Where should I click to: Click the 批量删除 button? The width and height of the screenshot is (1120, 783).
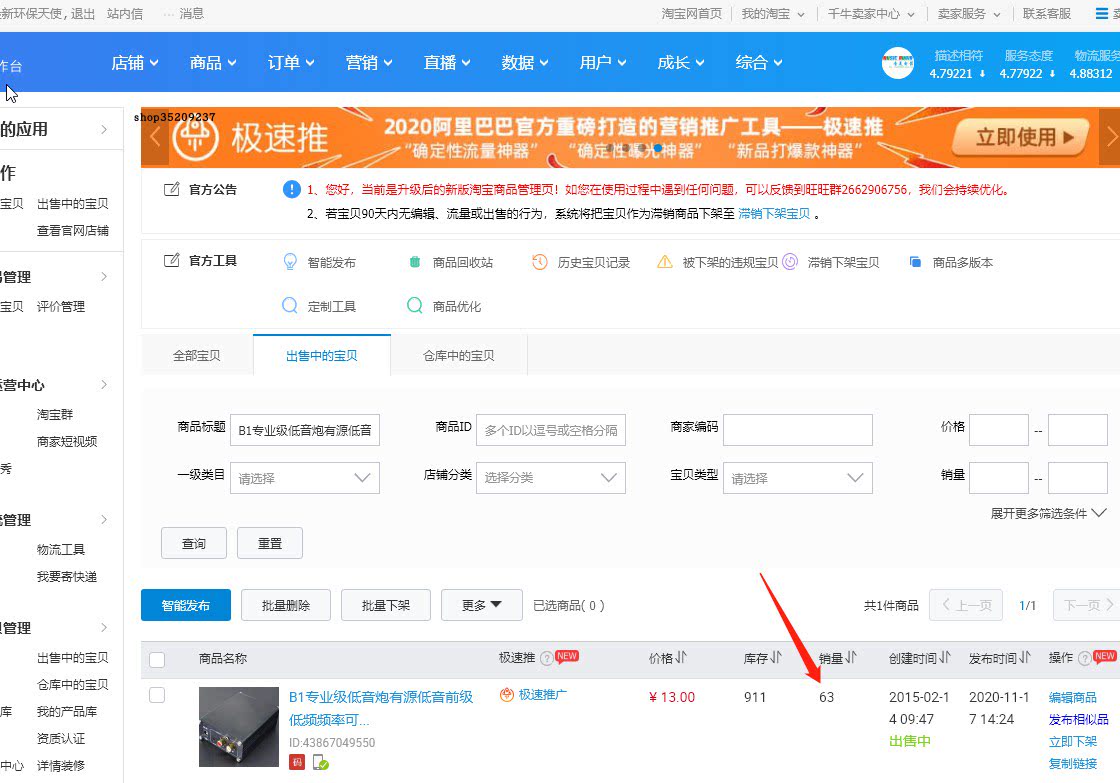point(286,606)
